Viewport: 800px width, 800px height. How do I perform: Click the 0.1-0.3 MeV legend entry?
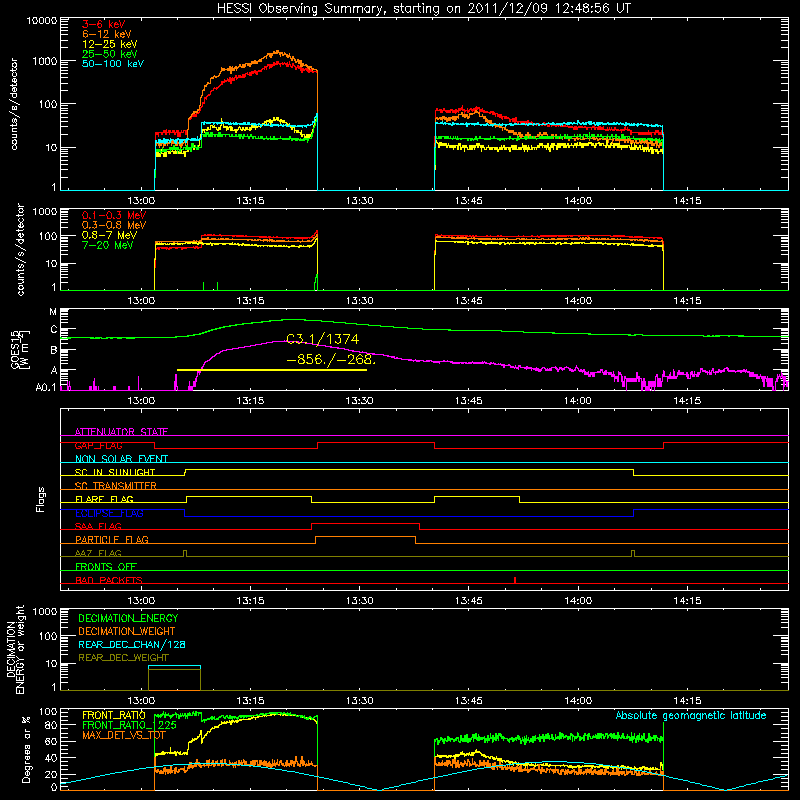tap(114, 215)
